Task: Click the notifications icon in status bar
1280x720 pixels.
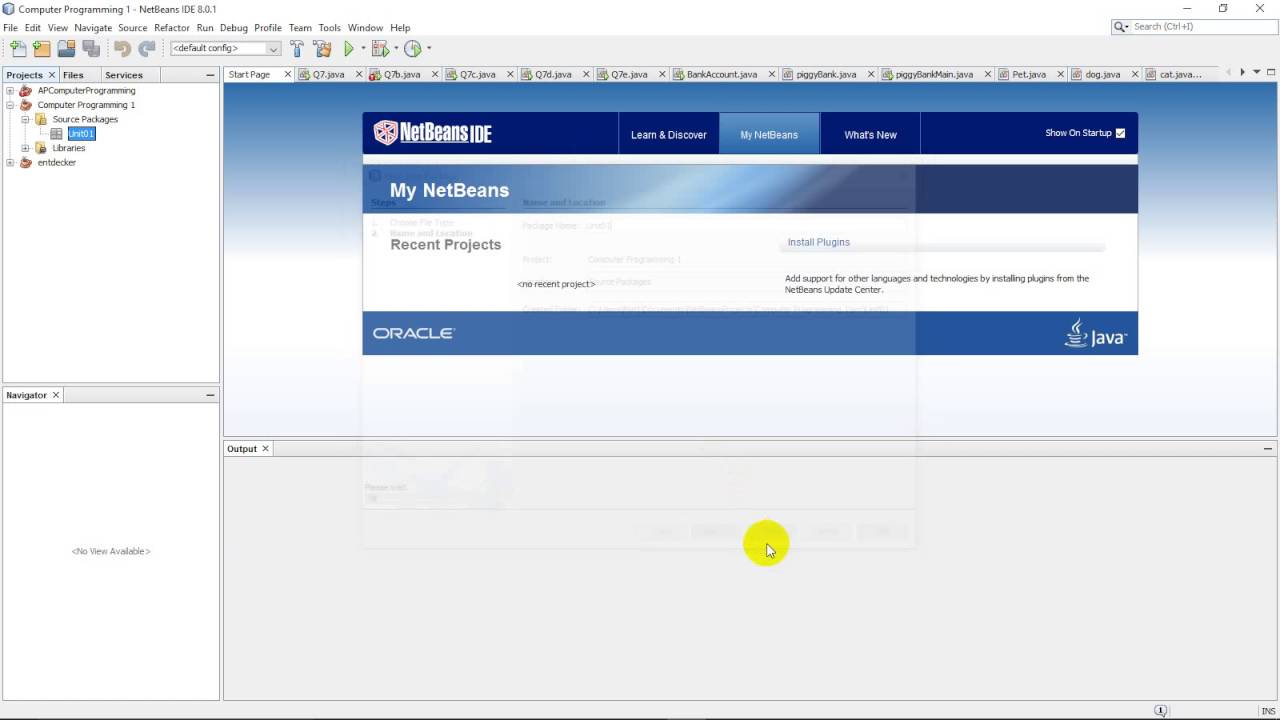Action: coord(1160,711)
